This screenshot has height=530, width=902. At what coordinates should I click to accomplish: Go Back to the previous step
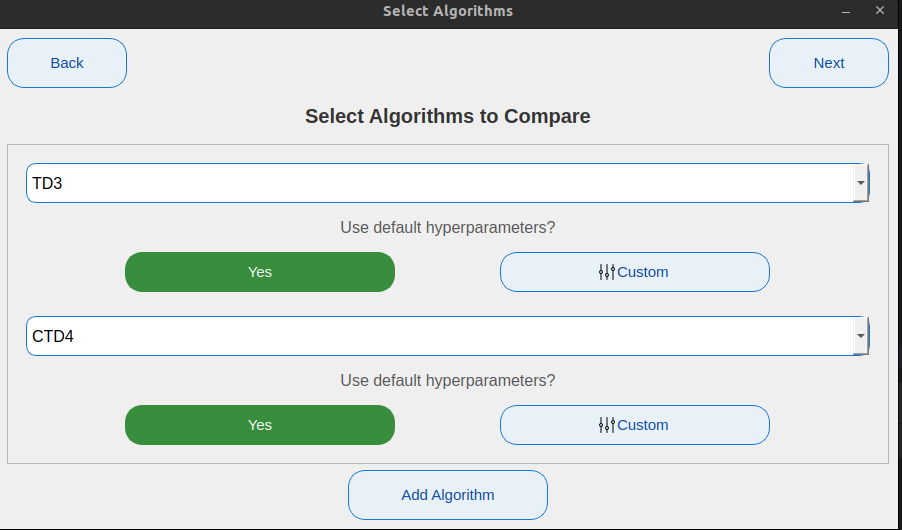tap(67, 63)
